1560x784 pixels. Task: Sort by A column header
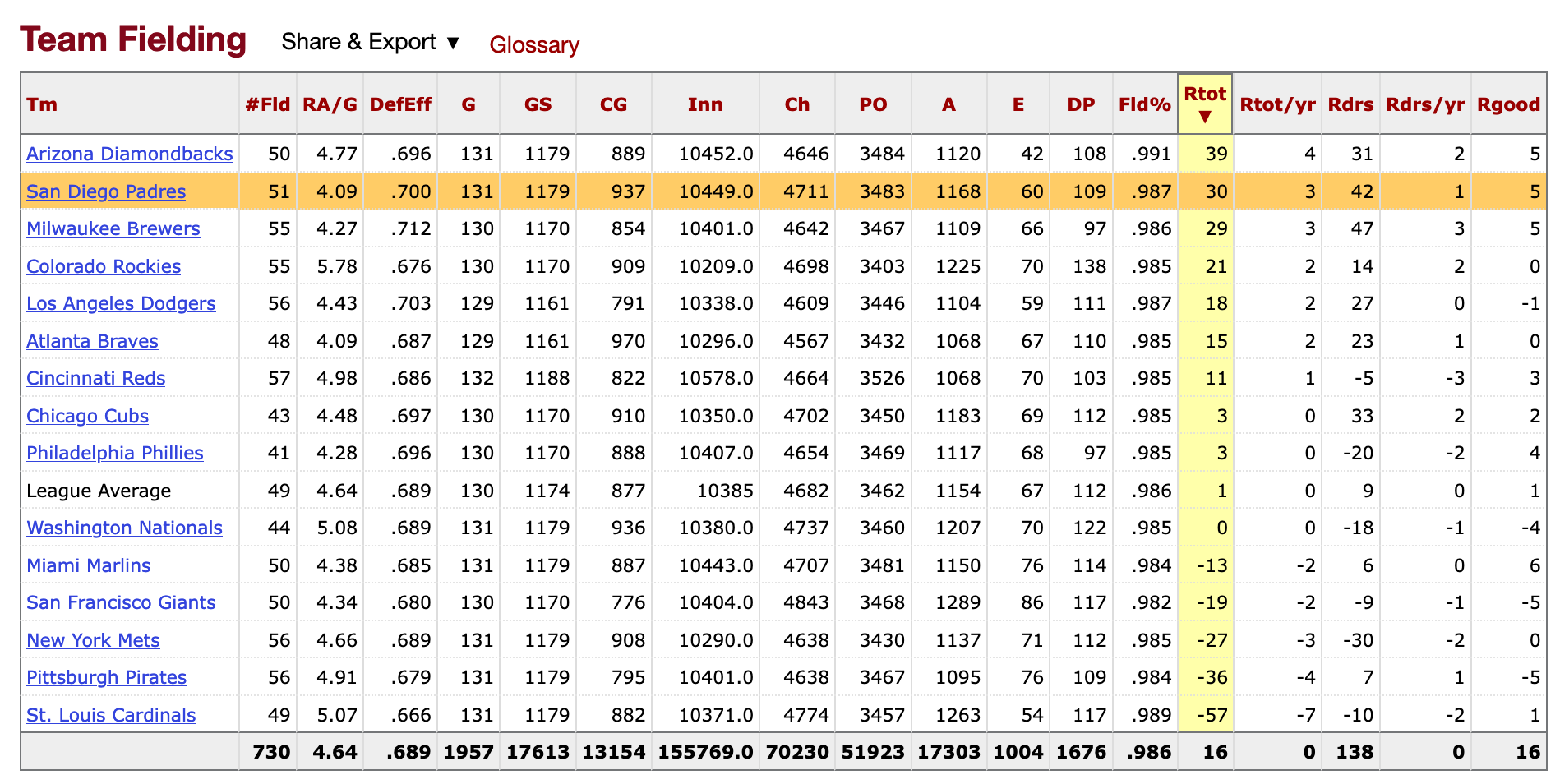click(x=949, y=104)
